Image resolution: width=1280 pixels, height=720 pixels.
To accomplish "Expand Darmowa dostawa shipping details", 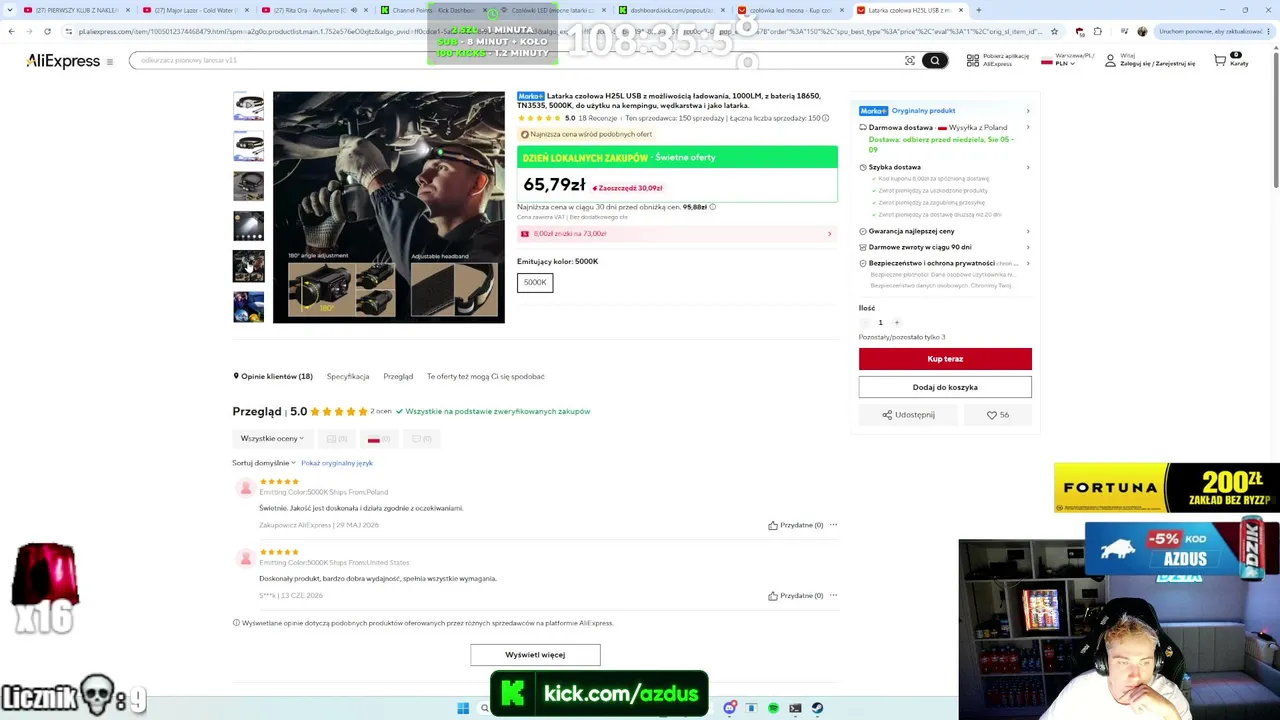I will point(944,128).
